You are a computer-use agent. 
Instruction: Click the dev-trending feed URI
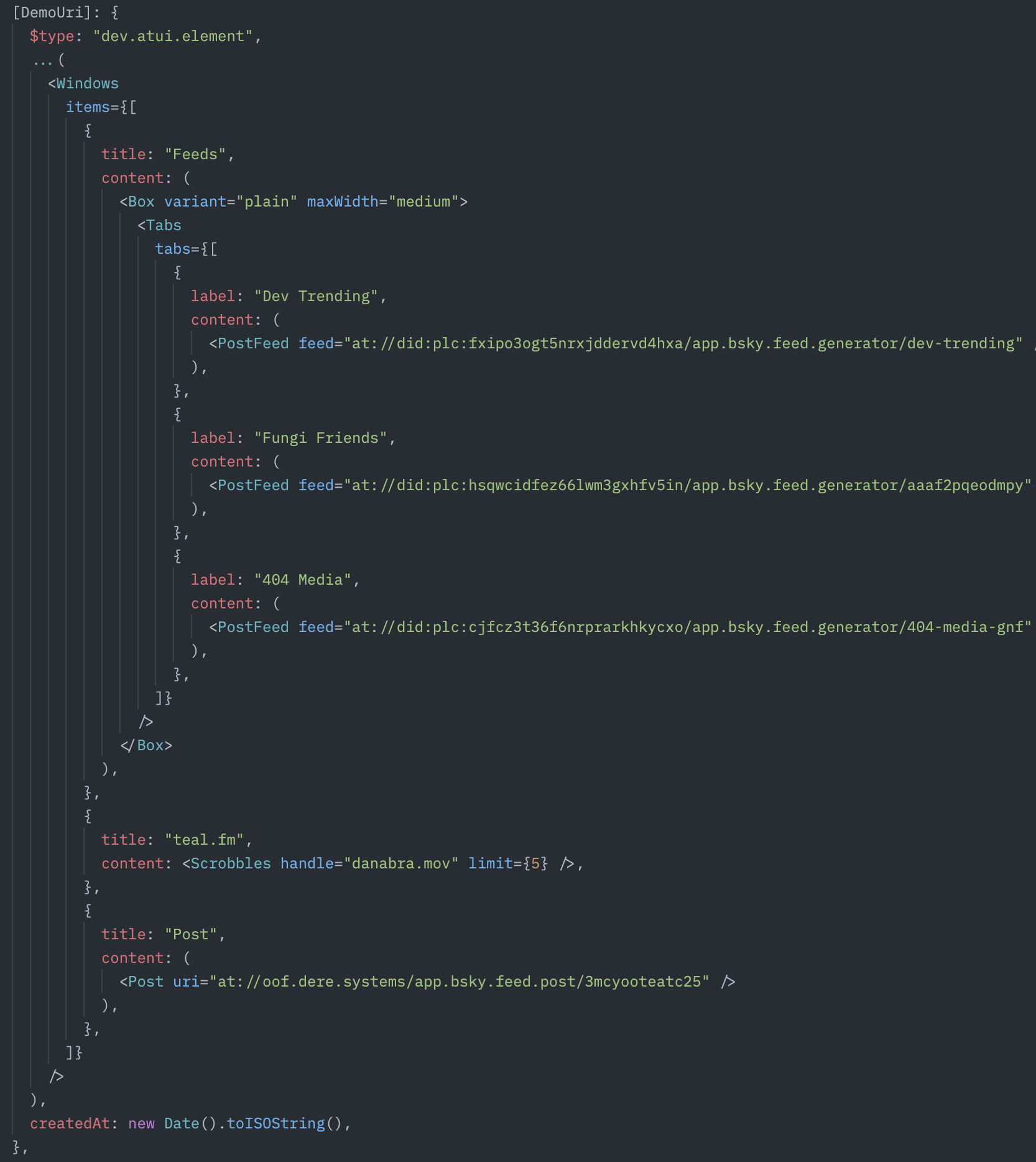coord(683,343)
